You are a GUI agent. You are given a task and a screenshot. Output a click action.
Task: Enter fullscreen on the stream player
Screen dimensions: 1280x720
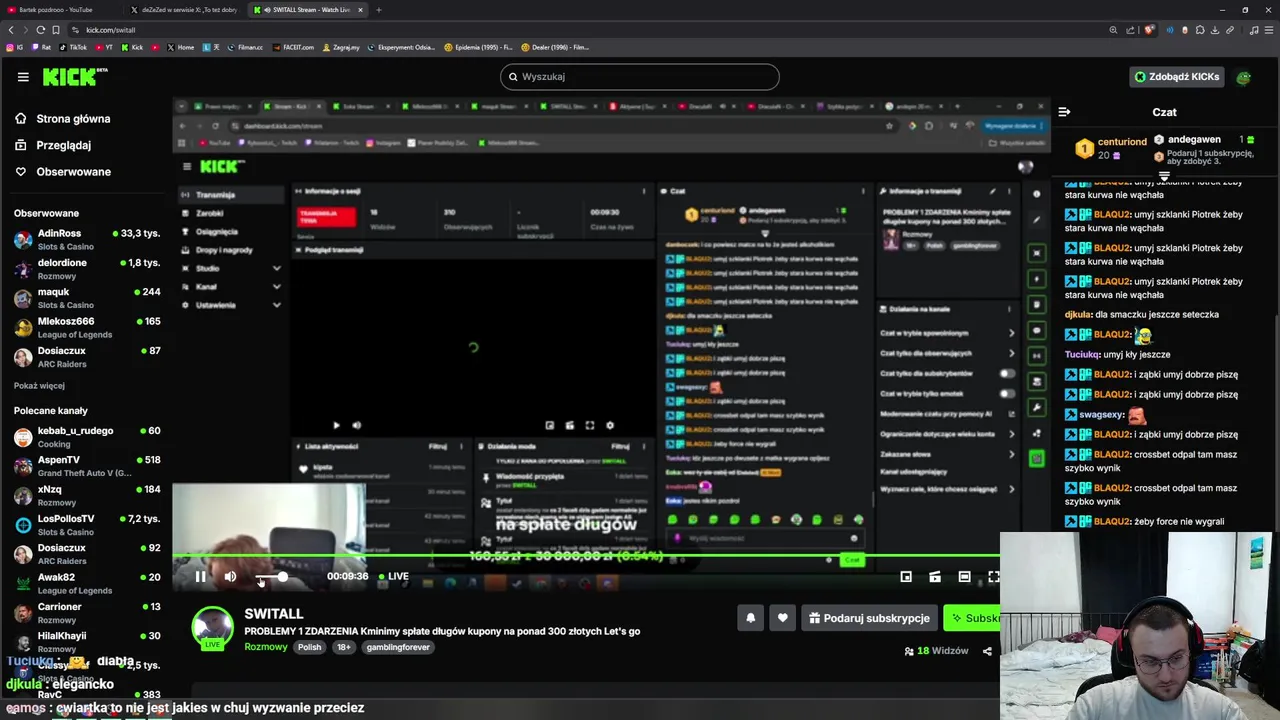pyautogui.click(x=993, y=576)
